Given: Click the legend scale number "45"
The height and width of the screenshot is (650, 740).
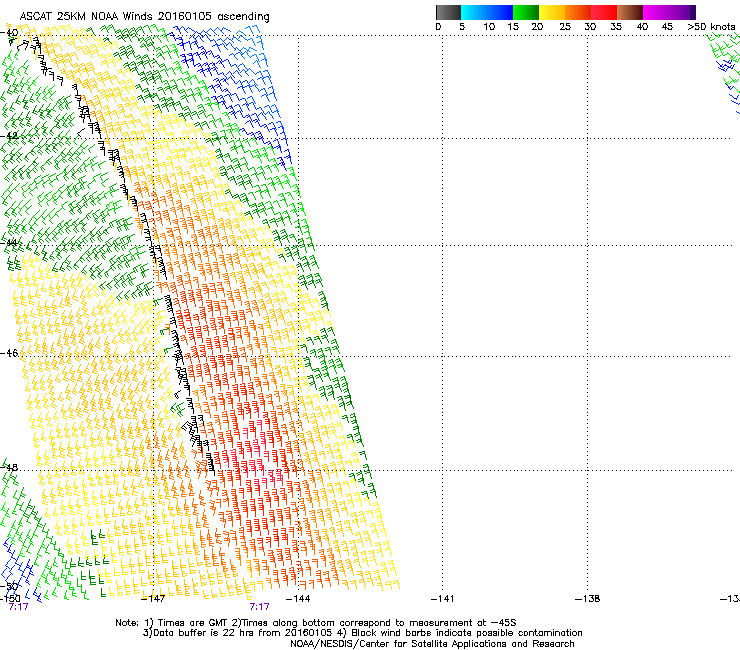Looking at the screenshot, I should point(667,27).
